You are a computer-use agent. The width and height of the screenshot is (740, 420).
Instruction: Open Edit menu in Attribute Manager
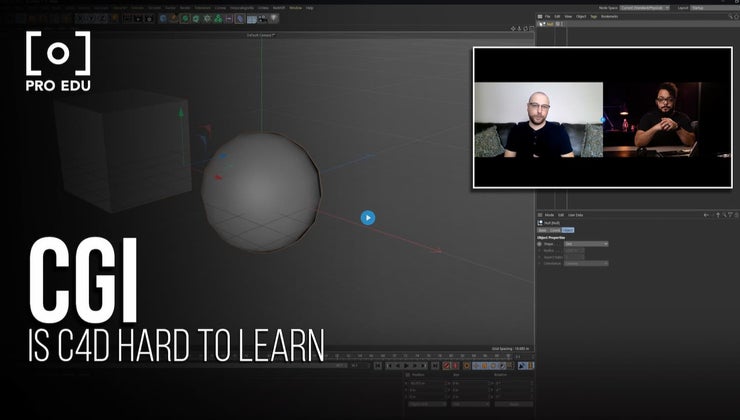561,215
